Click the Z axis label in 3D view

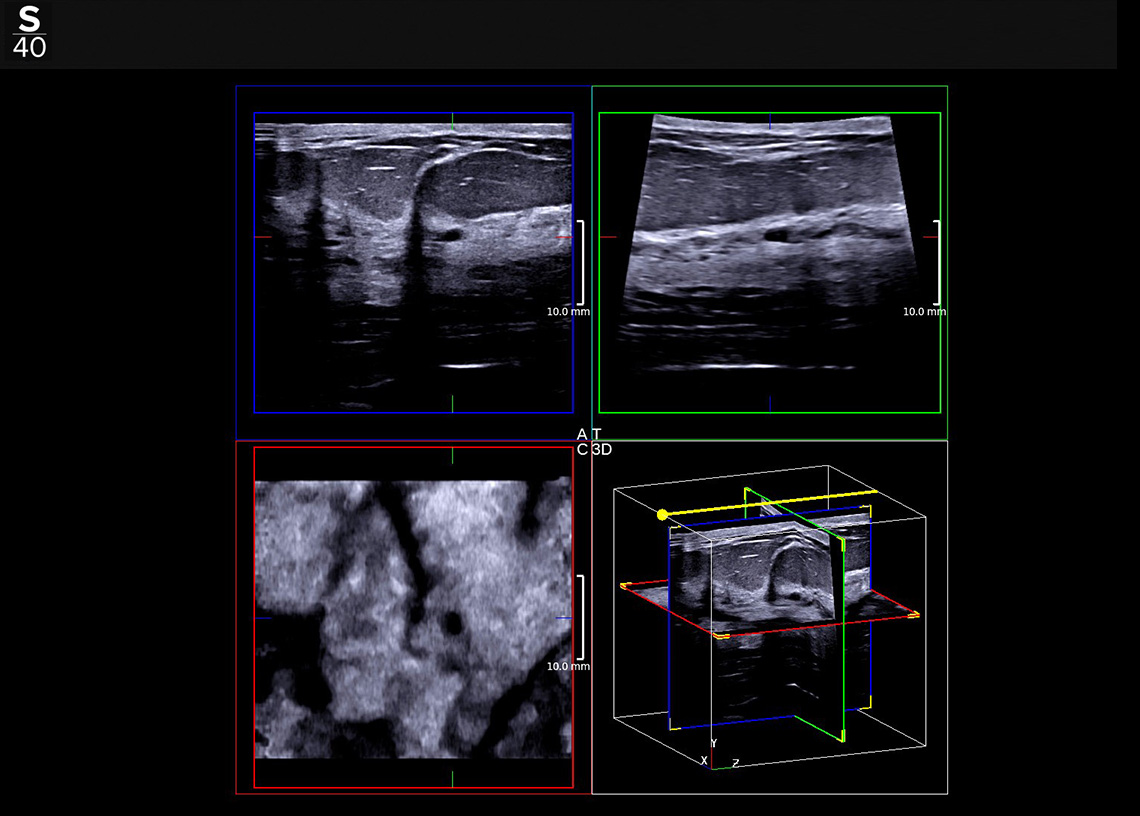tap(736, 763)
